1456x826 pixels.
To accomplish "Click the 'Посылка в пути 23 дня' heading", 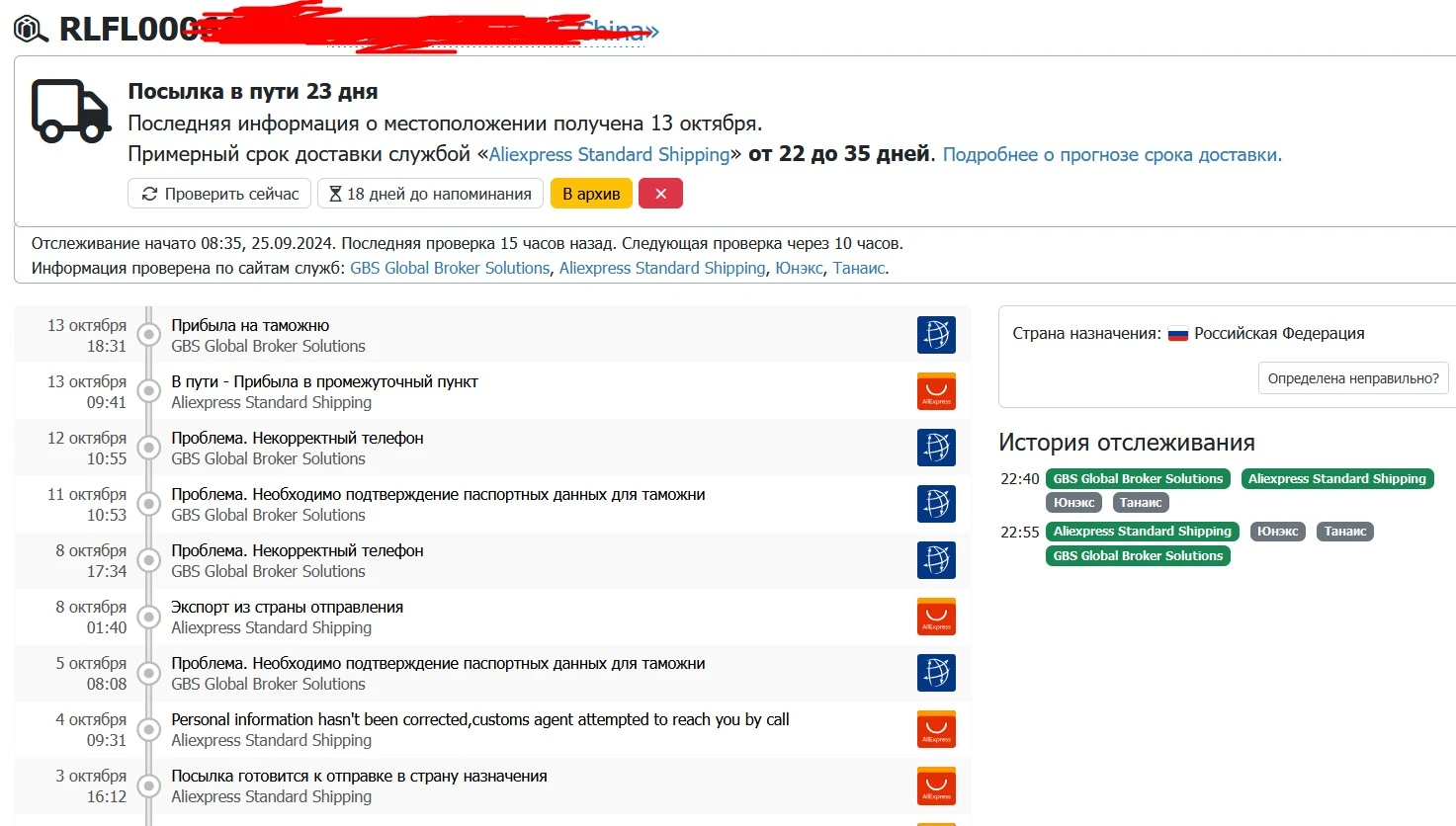I will coord(253,91).
